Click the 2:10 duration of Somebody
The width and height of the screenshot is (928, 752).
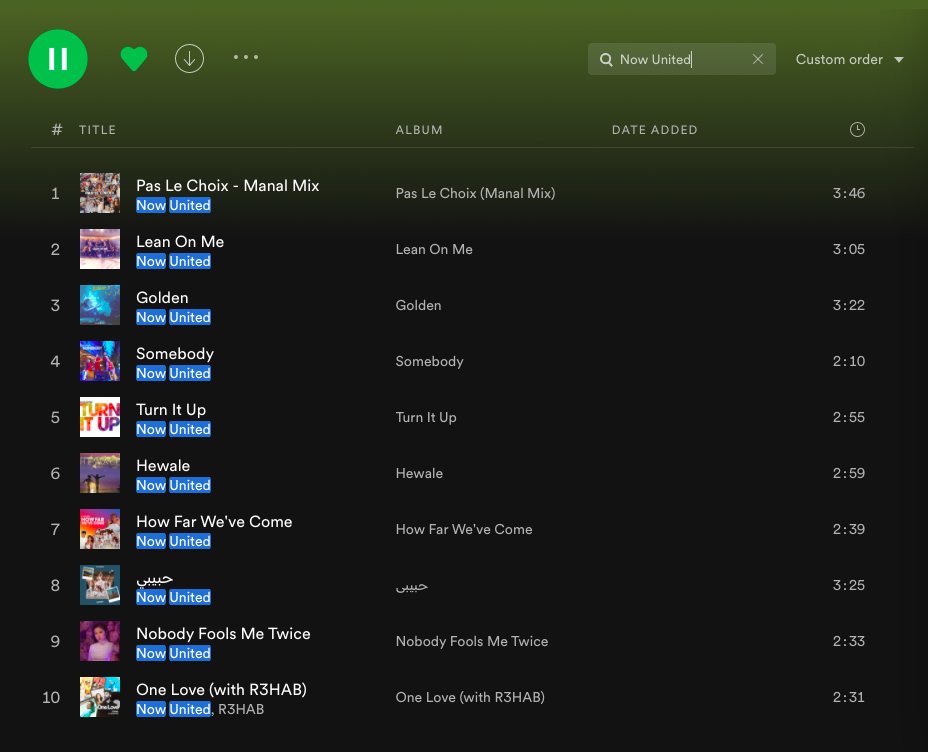point(849,362)
